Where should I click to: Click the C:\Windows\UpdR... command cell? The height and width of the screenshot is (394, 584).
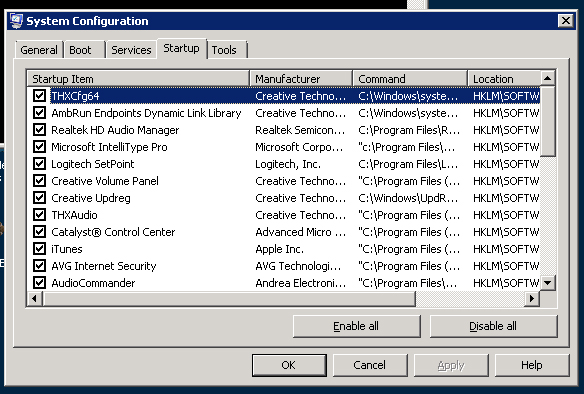click(408, 198)
